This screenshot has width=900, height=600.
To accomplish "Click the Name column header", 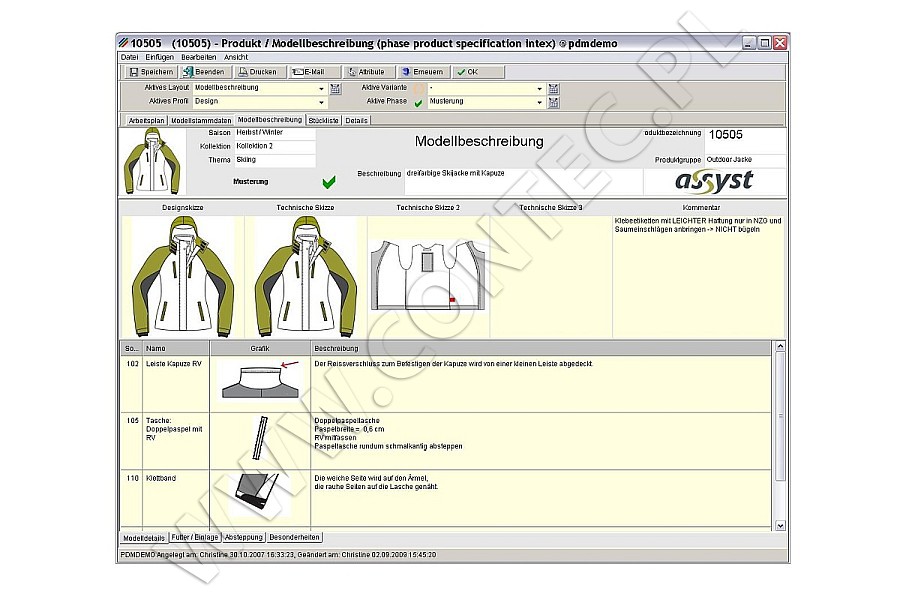I will click(x=176, y=349).
